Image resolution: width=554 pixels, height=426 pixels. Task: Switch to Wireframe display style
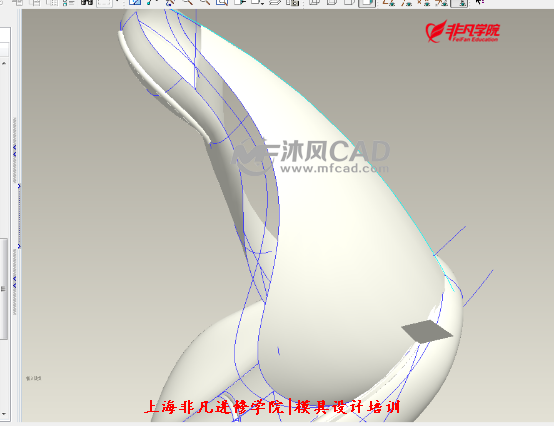point(314,2)
